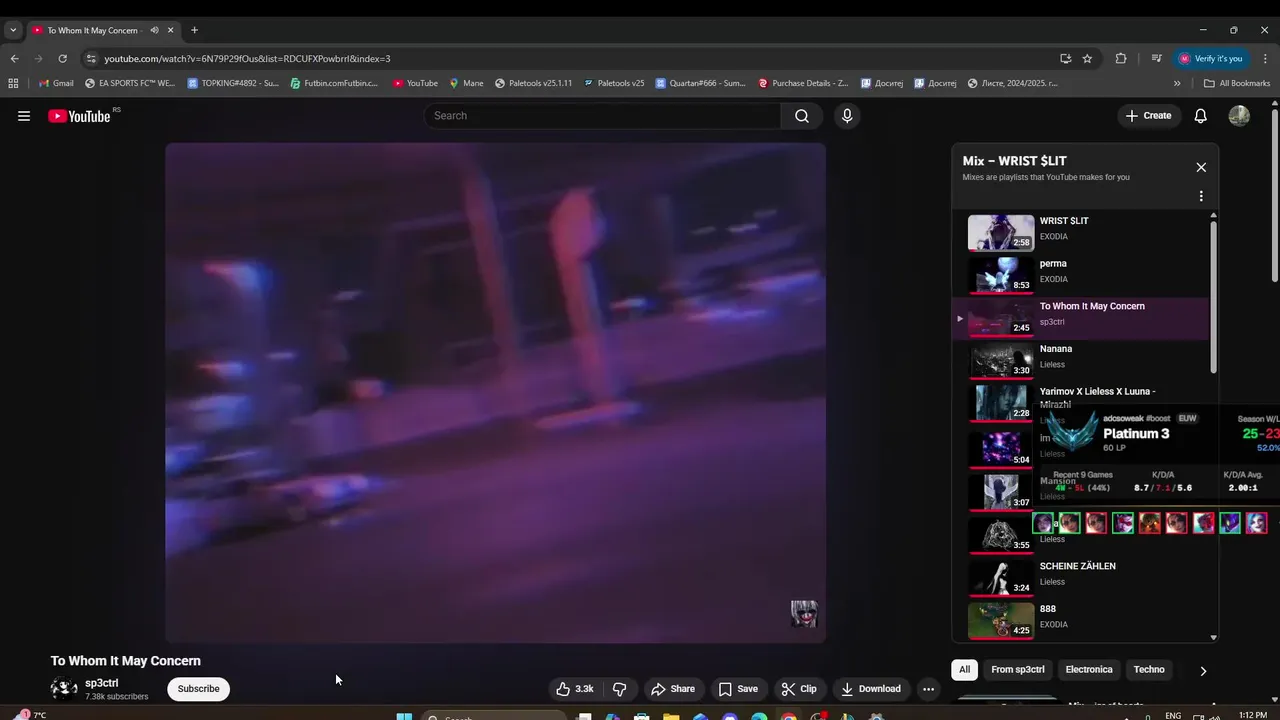
Task: Go to YouTube home via the logo
Action: pyautogui.click(x=80, y=116)
